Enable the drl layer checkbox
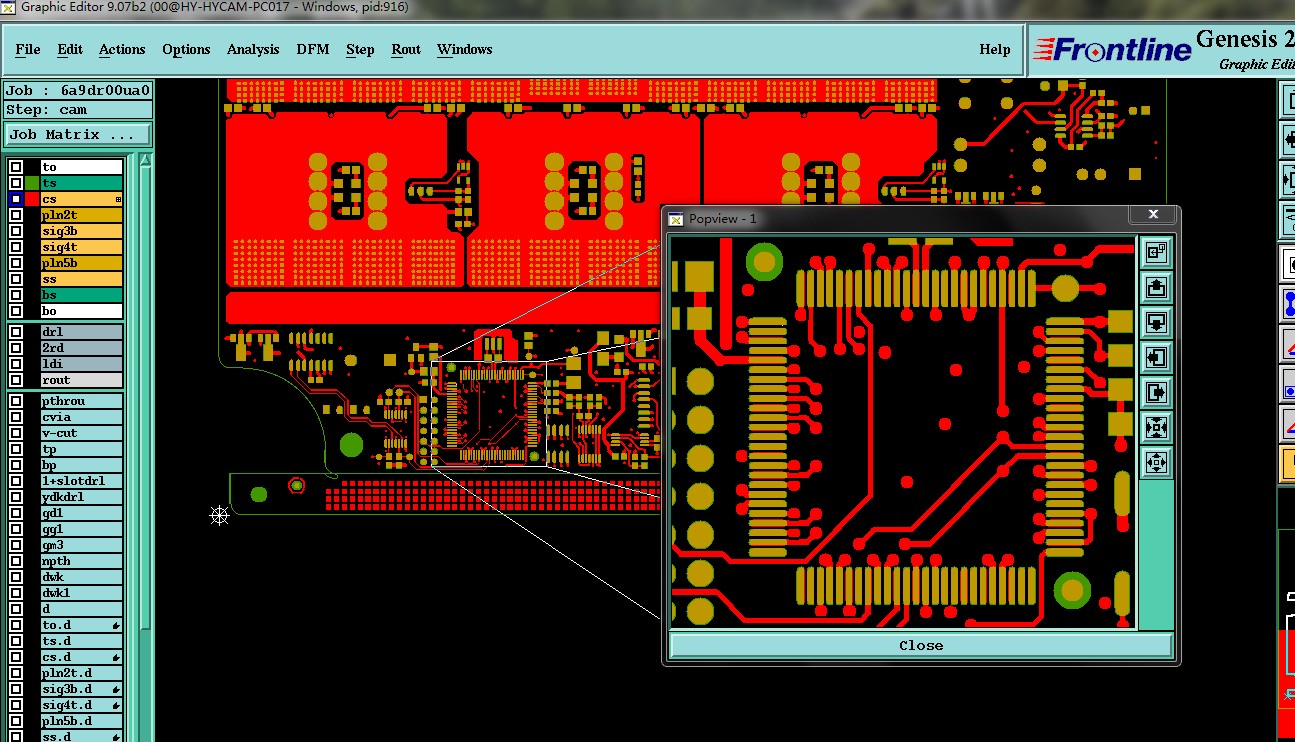This screenshot has height=742, width=1295. click(x=16, y=332)
